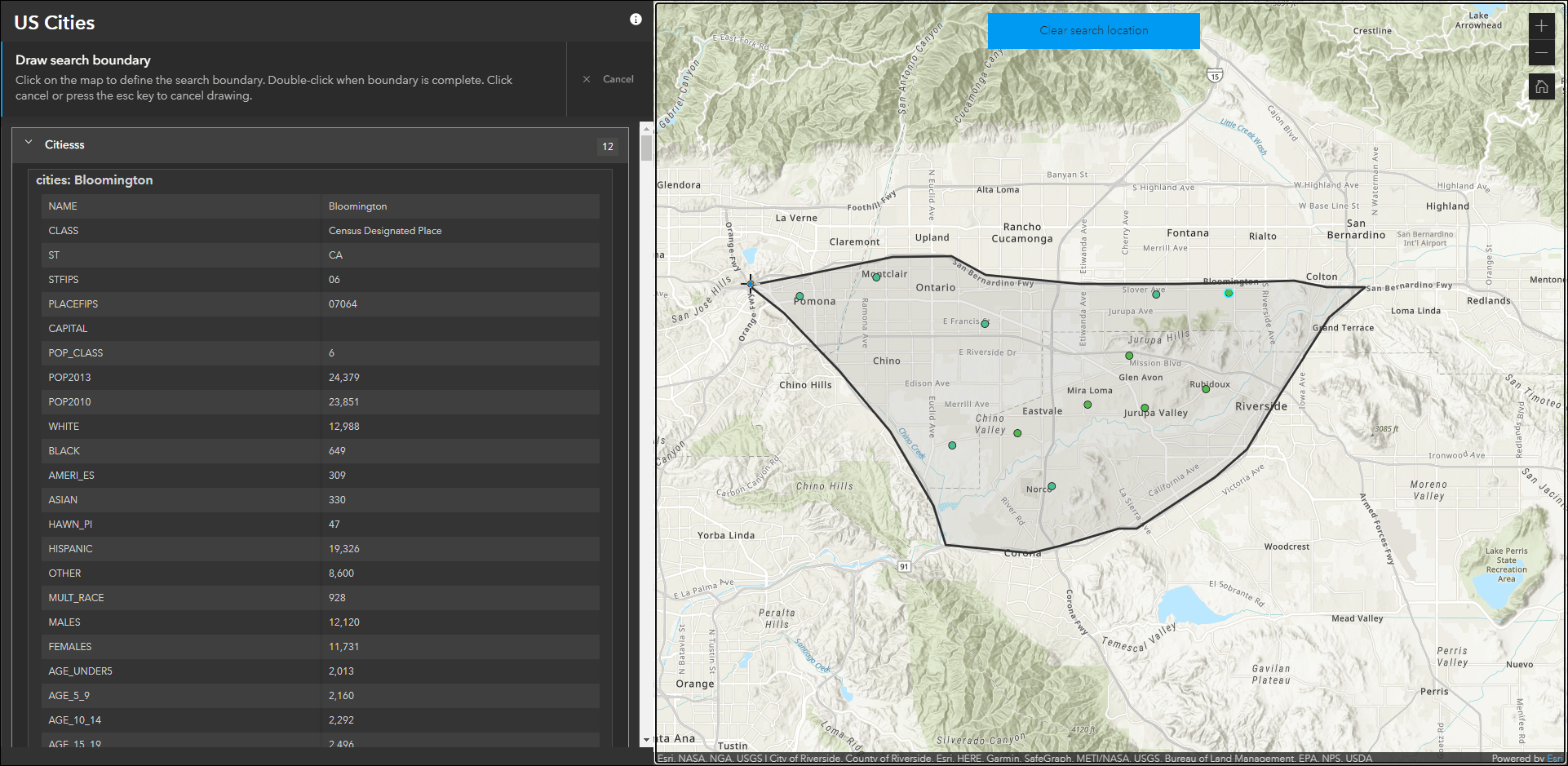
Task: Click the green point near Rubidoux
Action: click(1206, 389)
